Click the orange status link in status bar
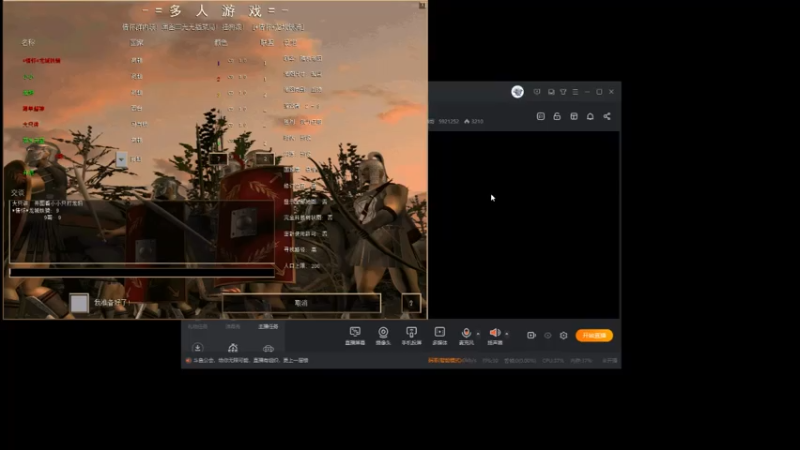The height and width of the screenshot is (450, 800). click(444, 360)
